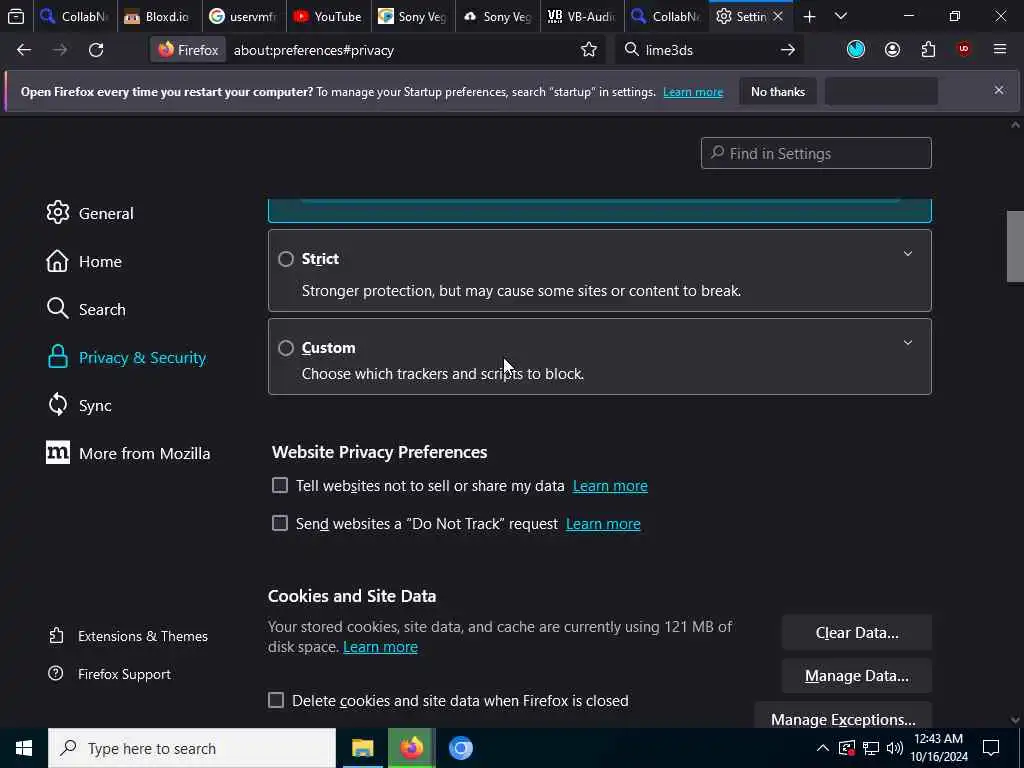Click the Firefox identity badge in address bar

point(188,50)
